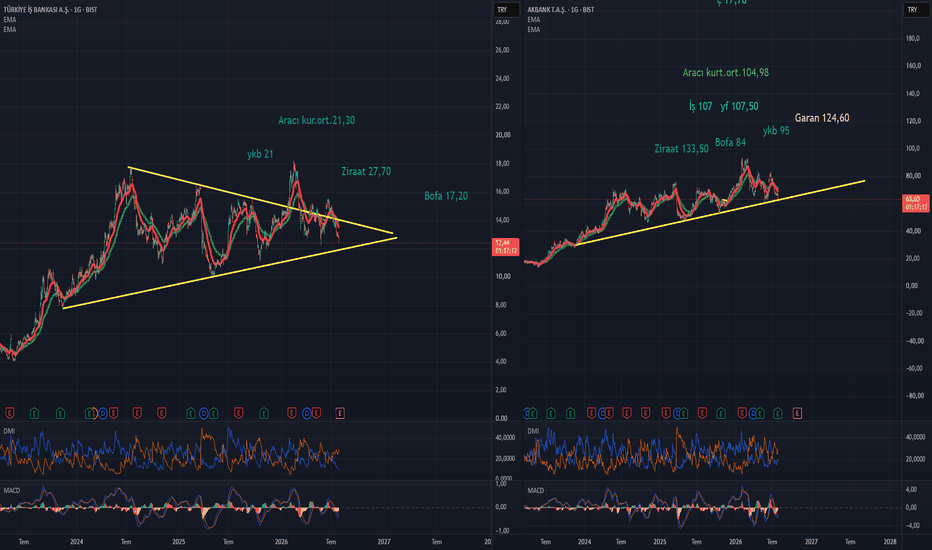Click the 2028 label on Akbank time axis
Image resolution: width=932 pixels, height=550 pixels.
(890, 542)
